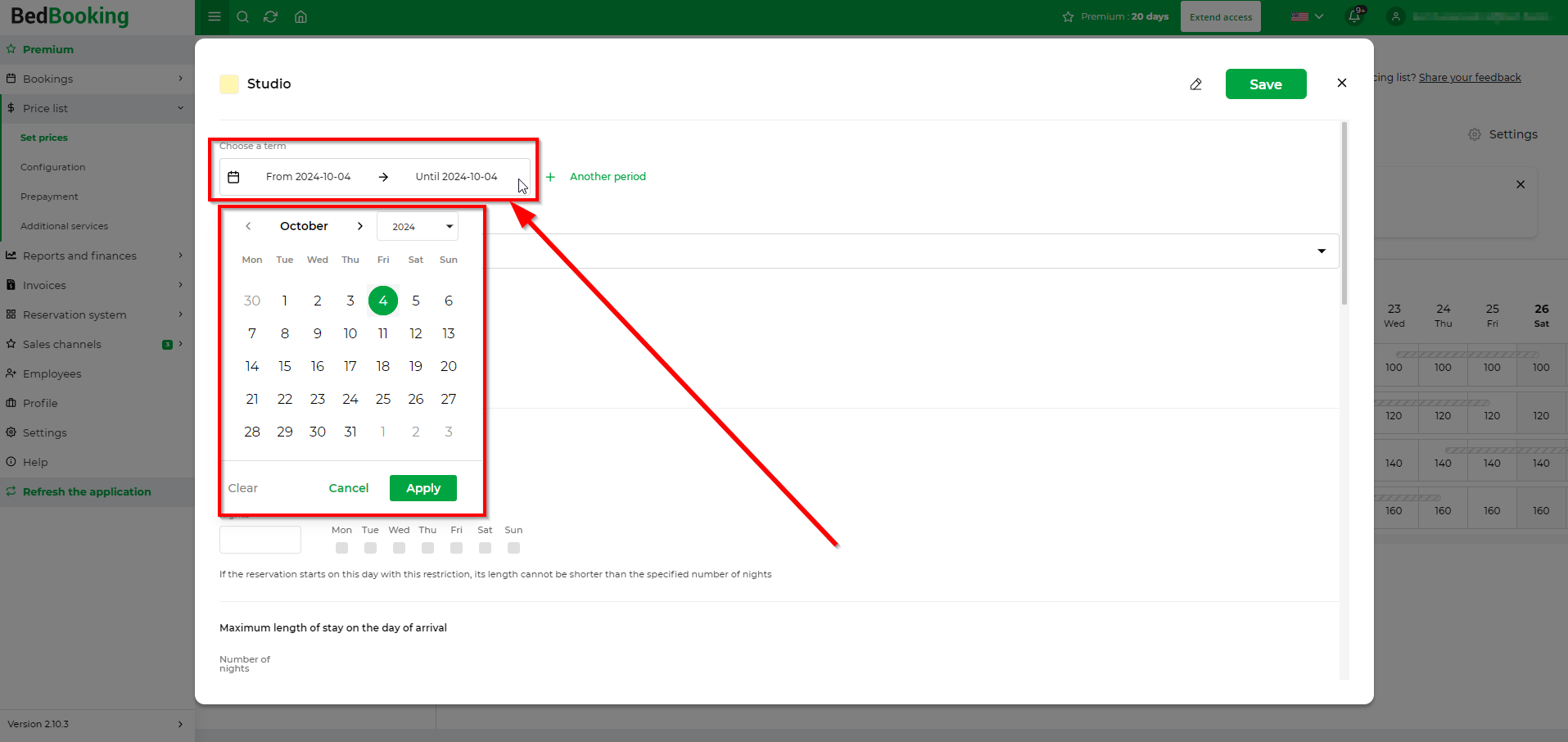The image size is (1568, 742).
Task: Click the BedBooking logo
Action: click(70, 16)
